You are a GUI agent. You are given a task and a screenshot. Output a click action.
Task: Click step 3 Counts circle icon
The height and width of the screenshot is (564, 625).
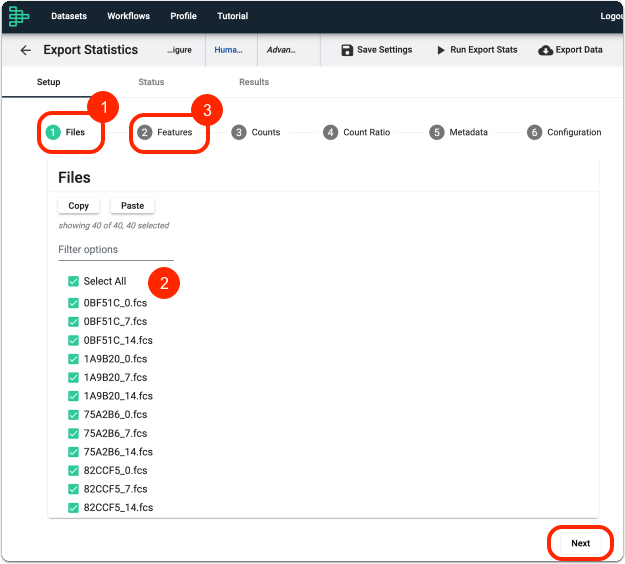pos(239,132)
